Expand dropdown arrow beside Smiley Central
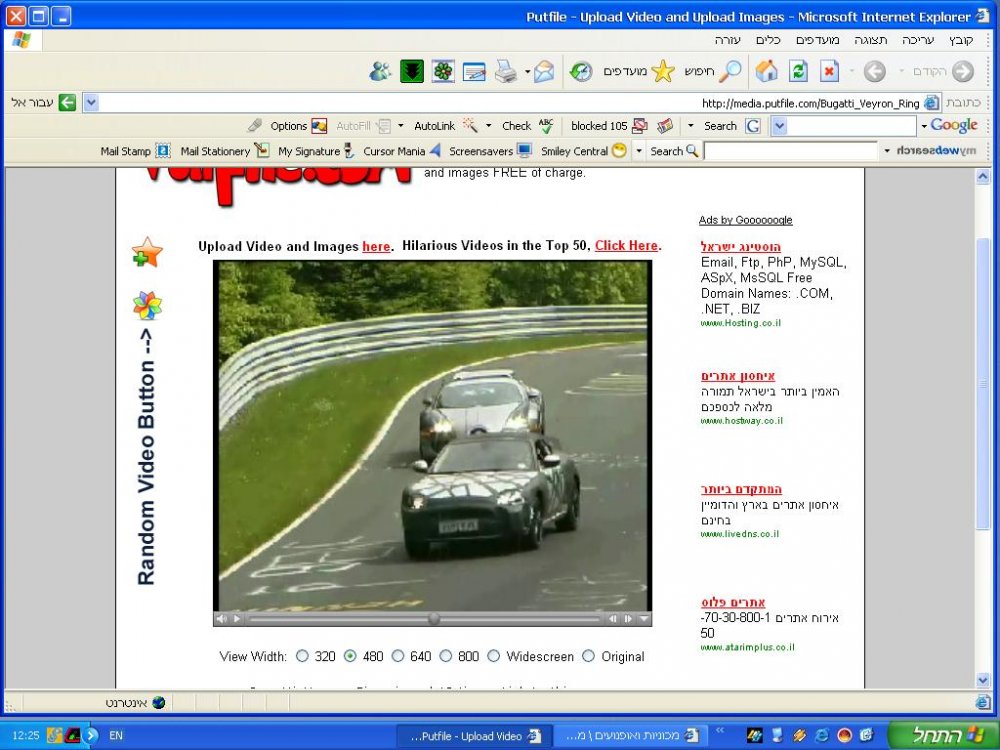Viewport: 1000px width, 750px height. [x=639, y=151]
